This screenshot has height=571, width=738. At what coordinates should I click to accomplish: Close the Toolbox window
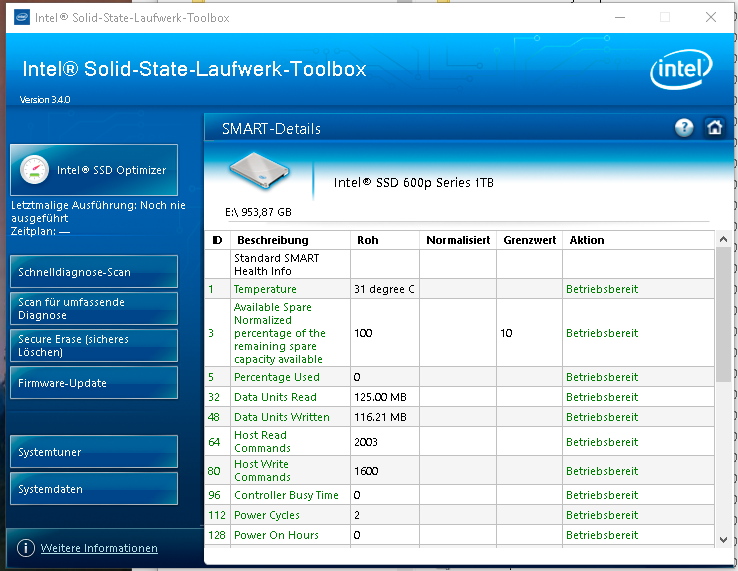(x=711, y=17)
